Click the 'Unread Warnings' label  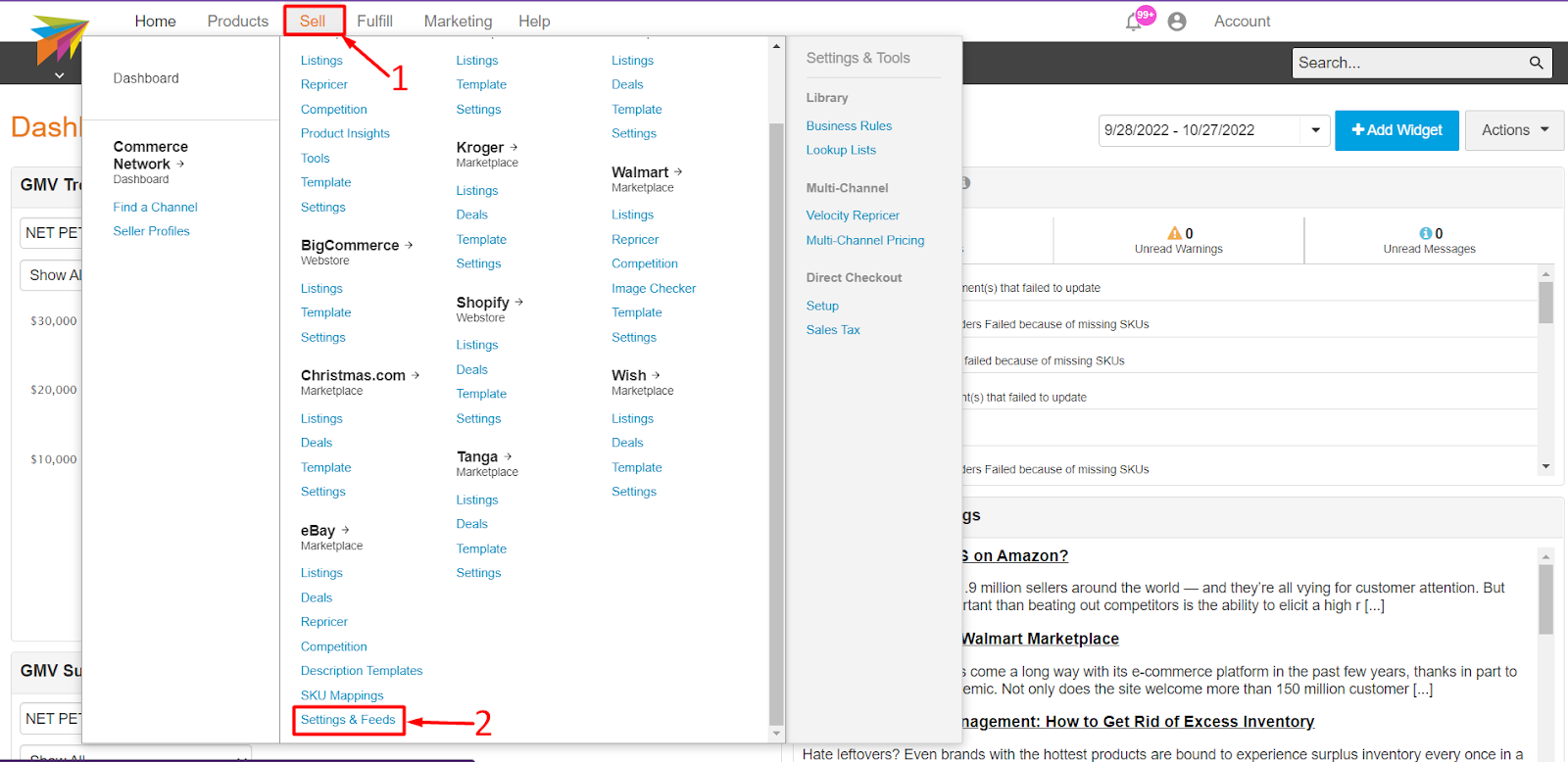point(1179,249)
